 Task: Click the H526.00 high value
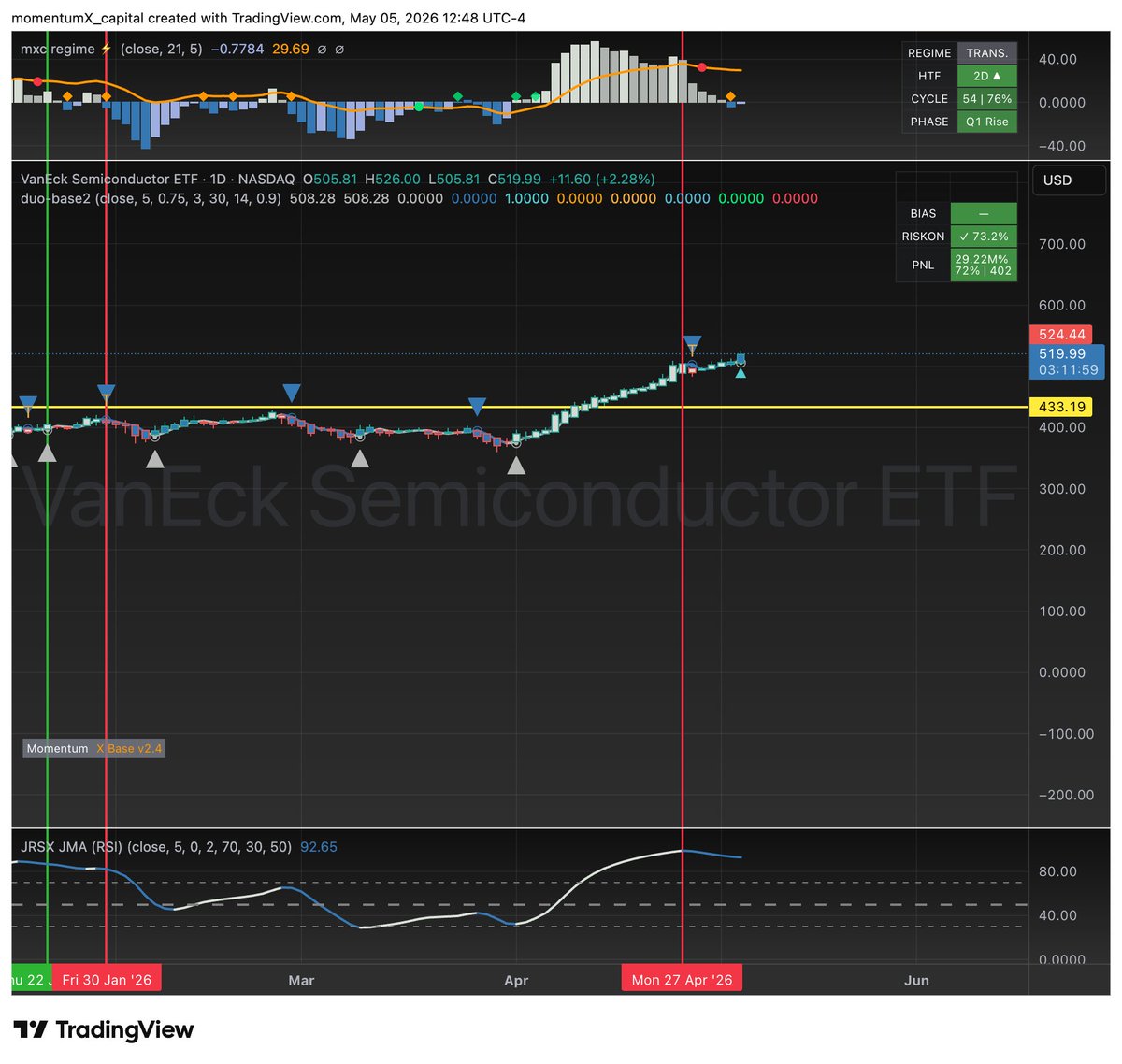pos(393,179)
